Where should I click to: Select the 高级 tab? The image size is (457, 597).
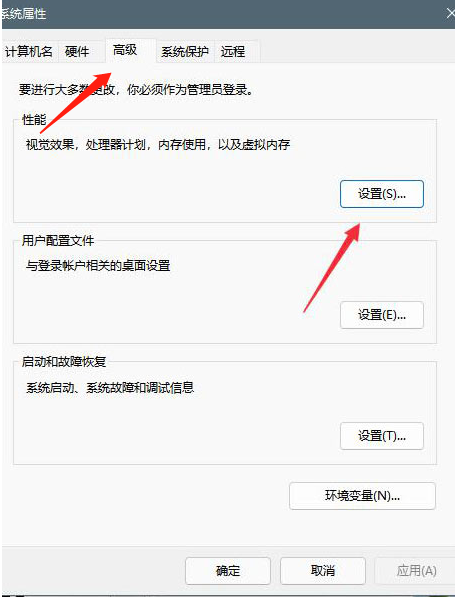pyautogui.click(x=125, y=50)
